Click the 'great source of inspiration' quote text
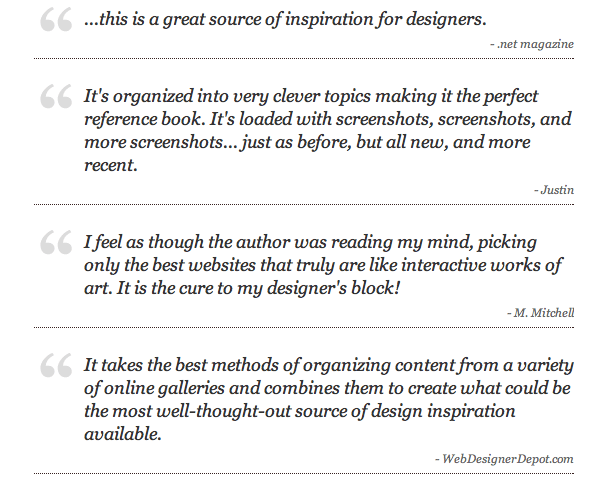Image resolution: width=615 pixels, height=485 pixels. click(x=286, y=20)
